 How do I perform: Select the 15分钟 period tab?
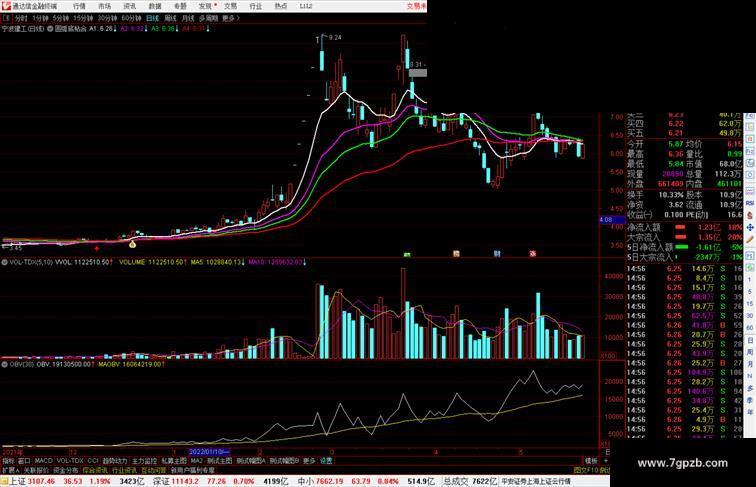[83, 18]
